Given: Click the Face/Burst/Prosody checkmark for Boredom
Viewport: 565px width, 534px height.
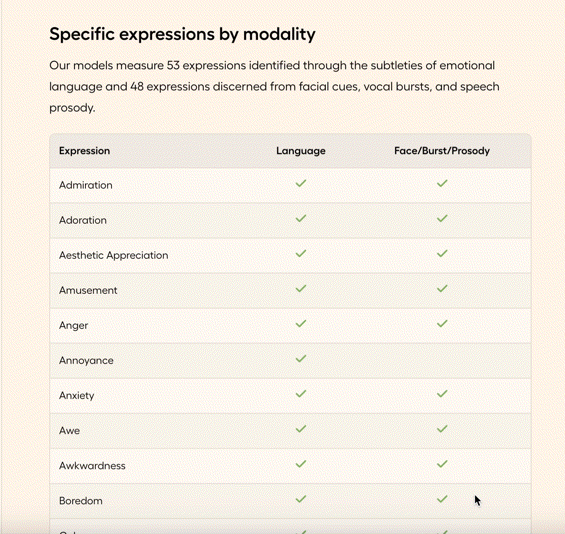Looking at the screenshot, I should pyautogui.click(x=442, y=499).
